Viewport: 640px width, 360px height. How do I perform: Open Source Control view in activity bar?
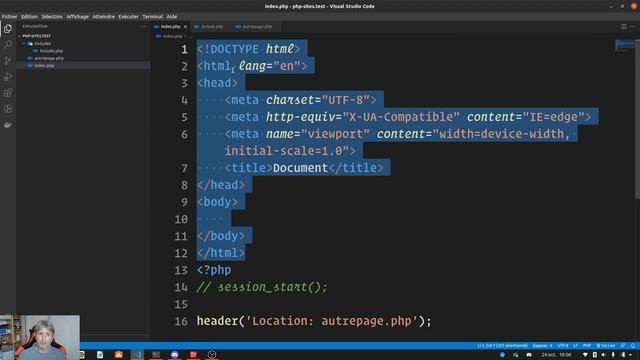click(8, 61)
